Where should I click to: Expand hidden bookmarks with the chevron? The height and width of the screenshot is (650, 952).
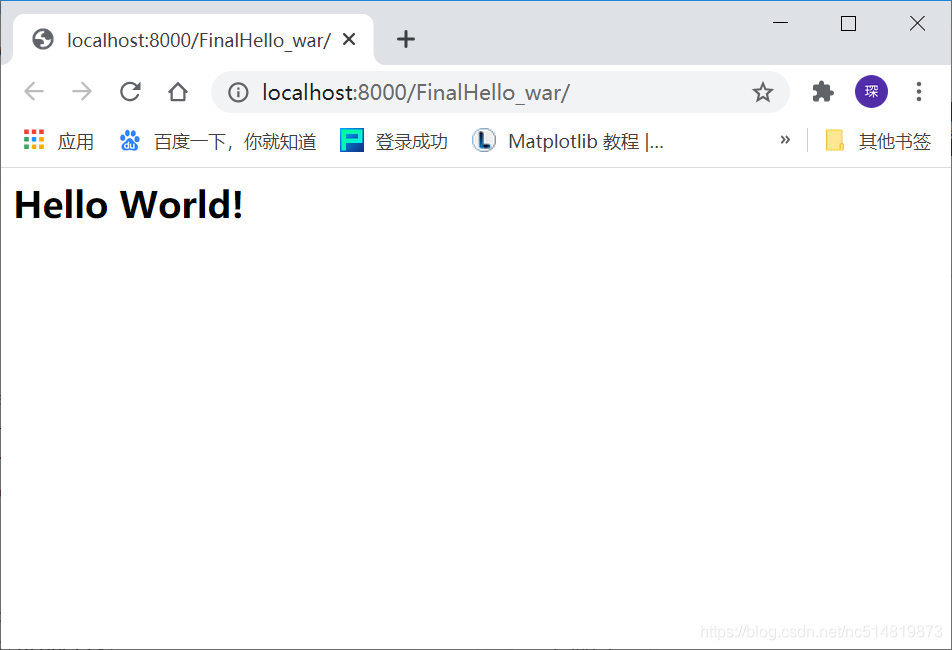pyautogui.click(x=785, y=140)
